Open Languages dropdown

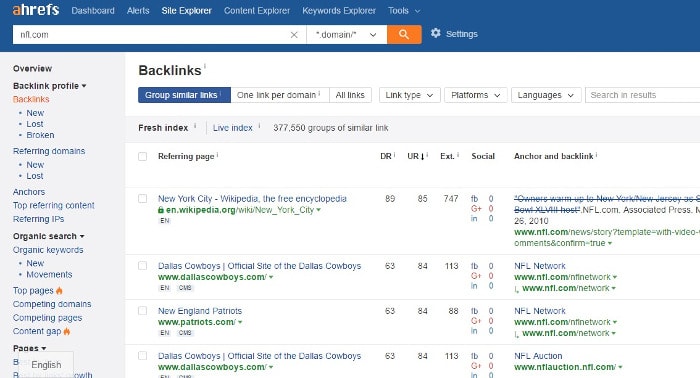(546, 95)
